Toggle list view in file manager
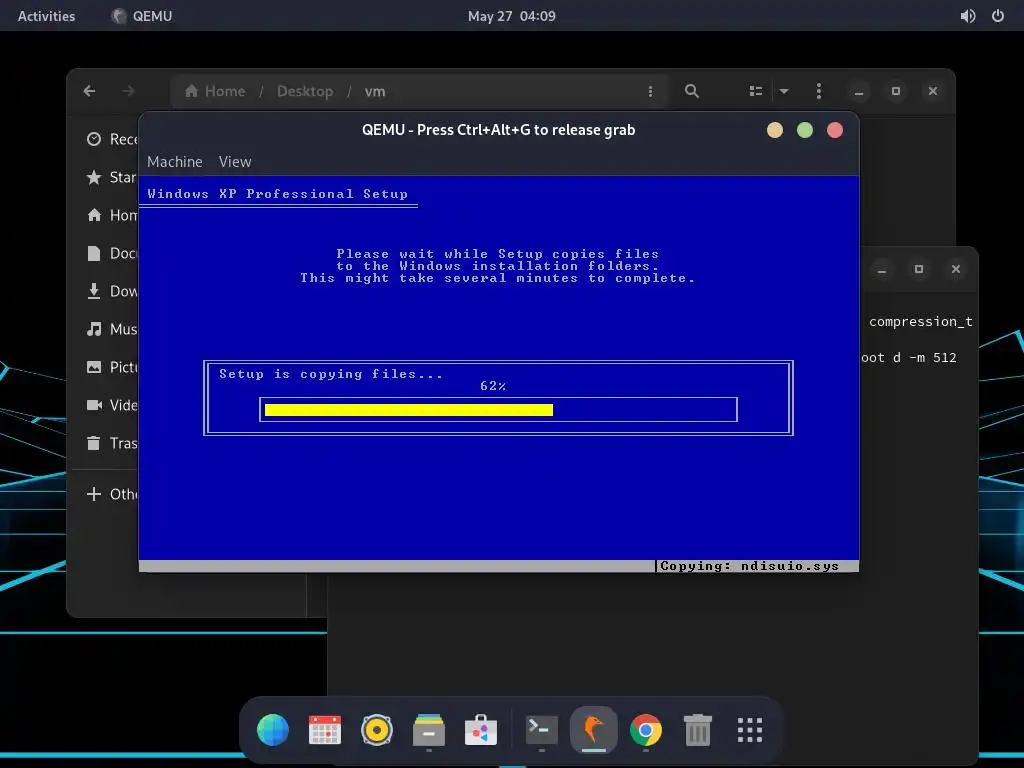1024x768 pixels. [x=756, y=91]
